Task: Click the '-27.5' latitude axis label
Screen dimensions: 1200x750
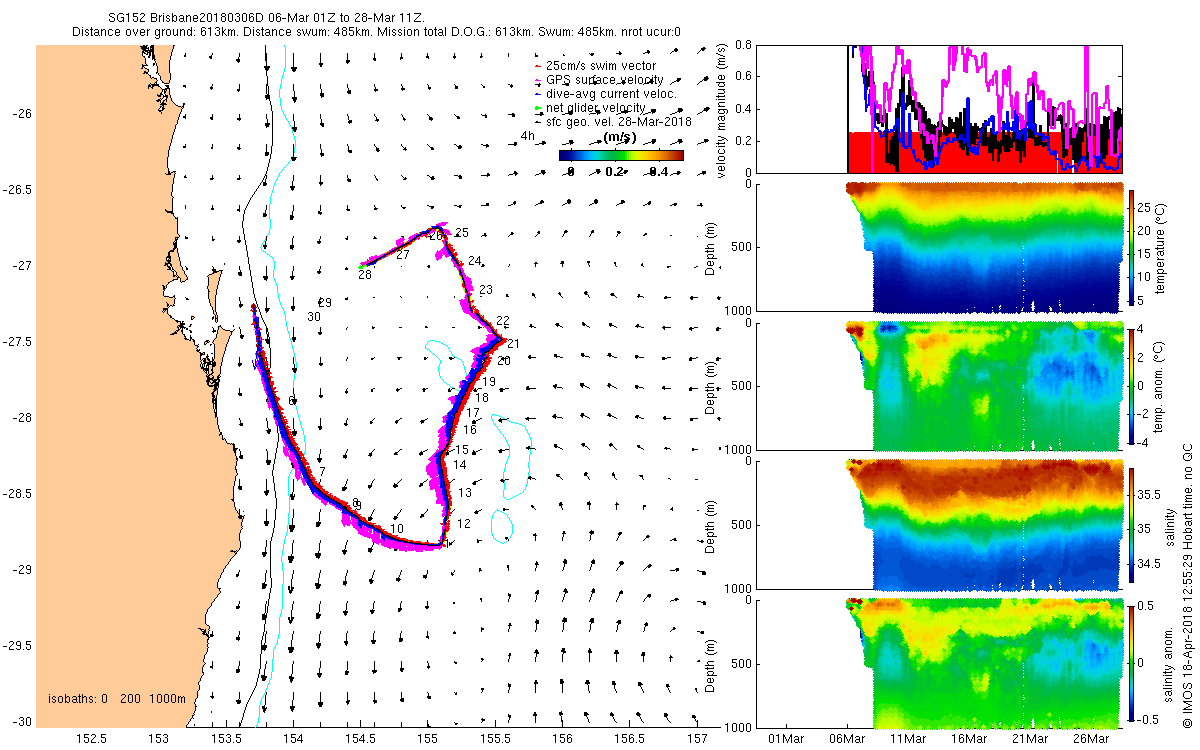Action: (x=18, y=342)
